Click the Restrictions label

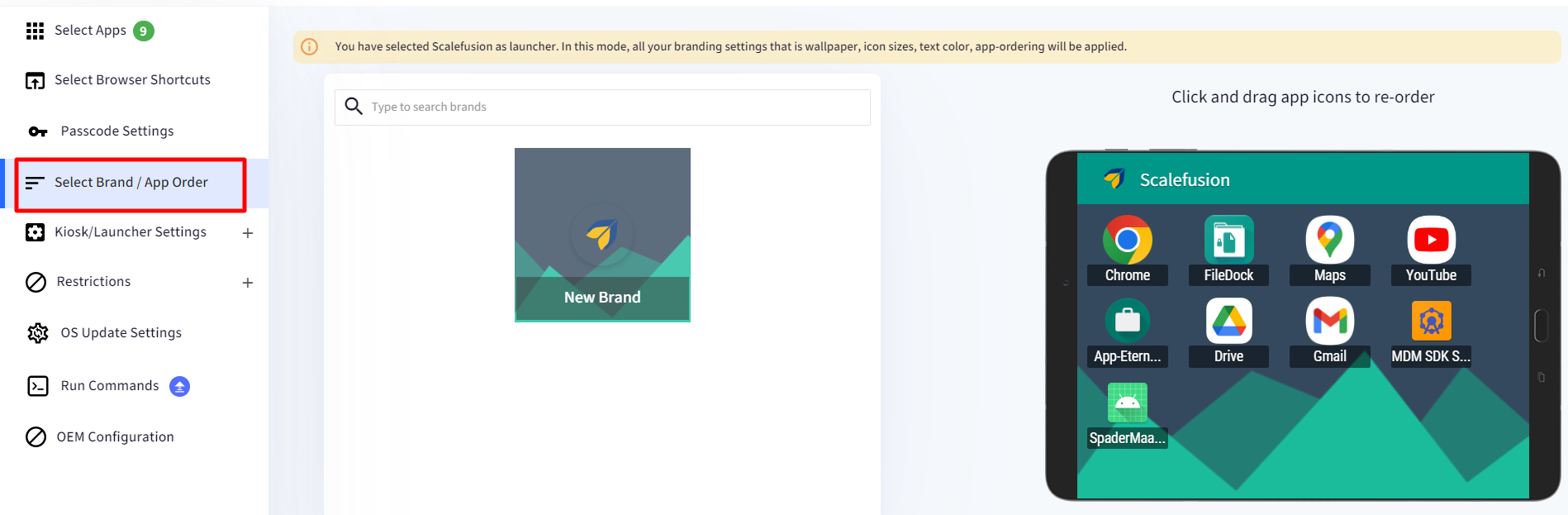(x=93, y=282)
